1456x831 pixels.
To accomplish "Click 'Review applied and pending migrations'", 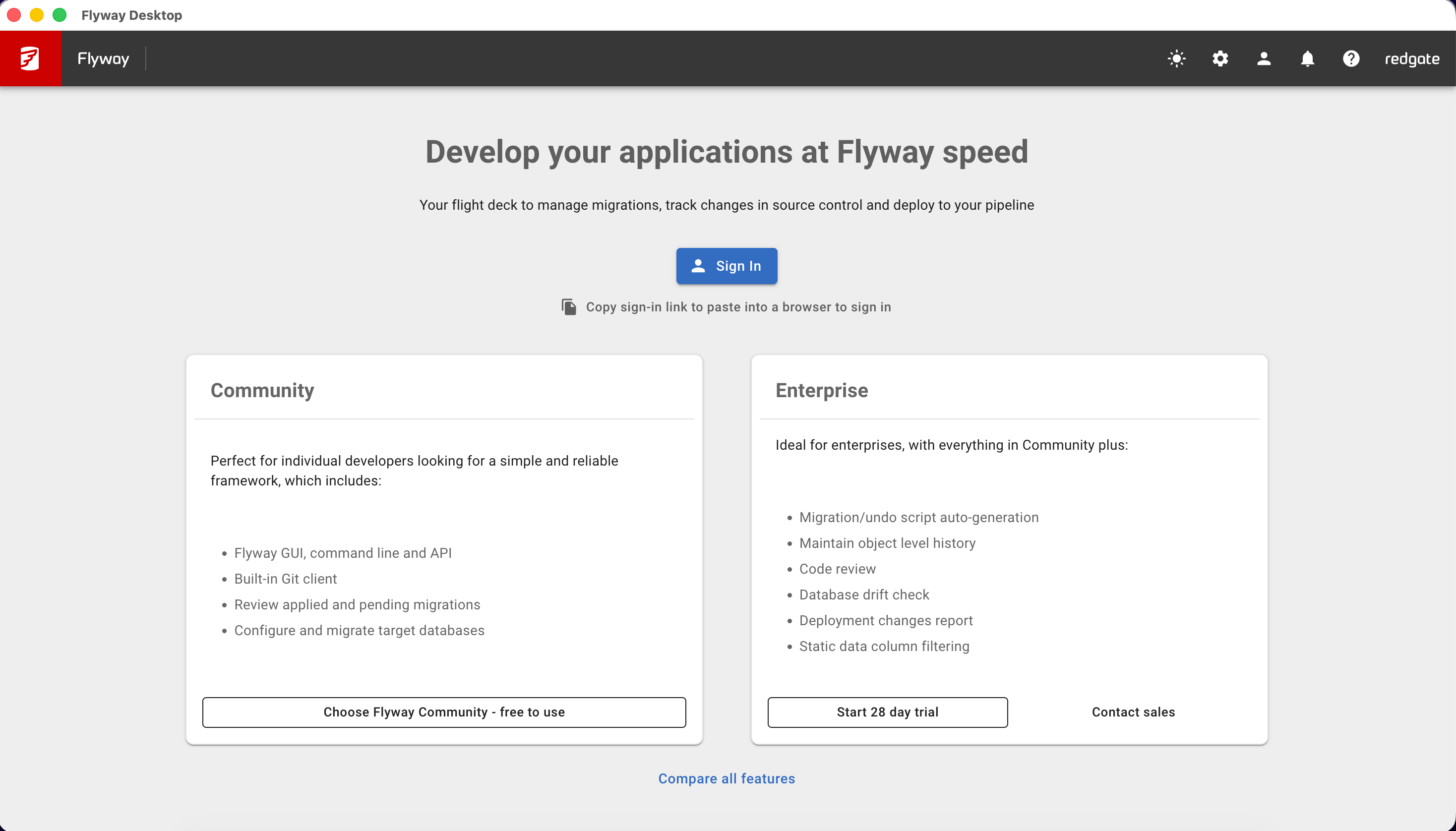I will 357,604.
